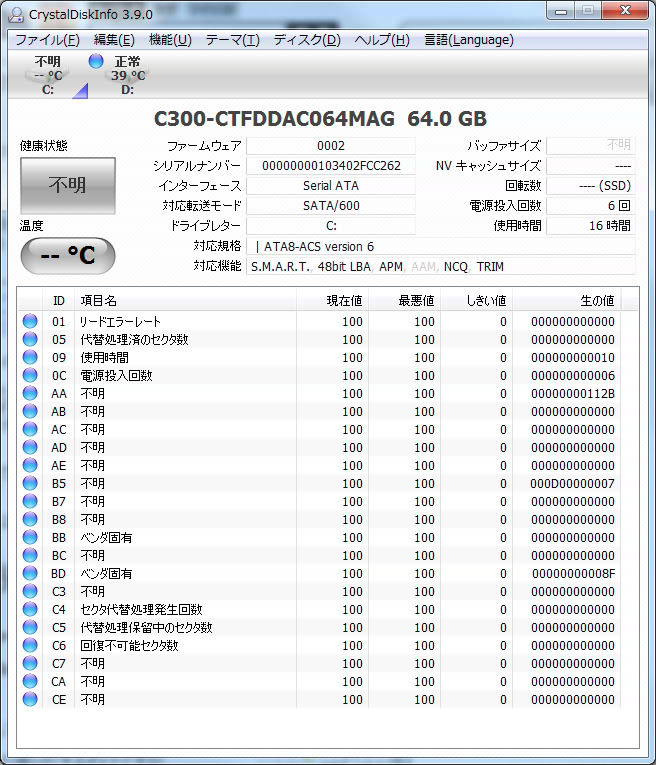The image size is (656, 765).
Task: Click the serial number field 00000000103402FCC262
Action: tap(331, 166)
